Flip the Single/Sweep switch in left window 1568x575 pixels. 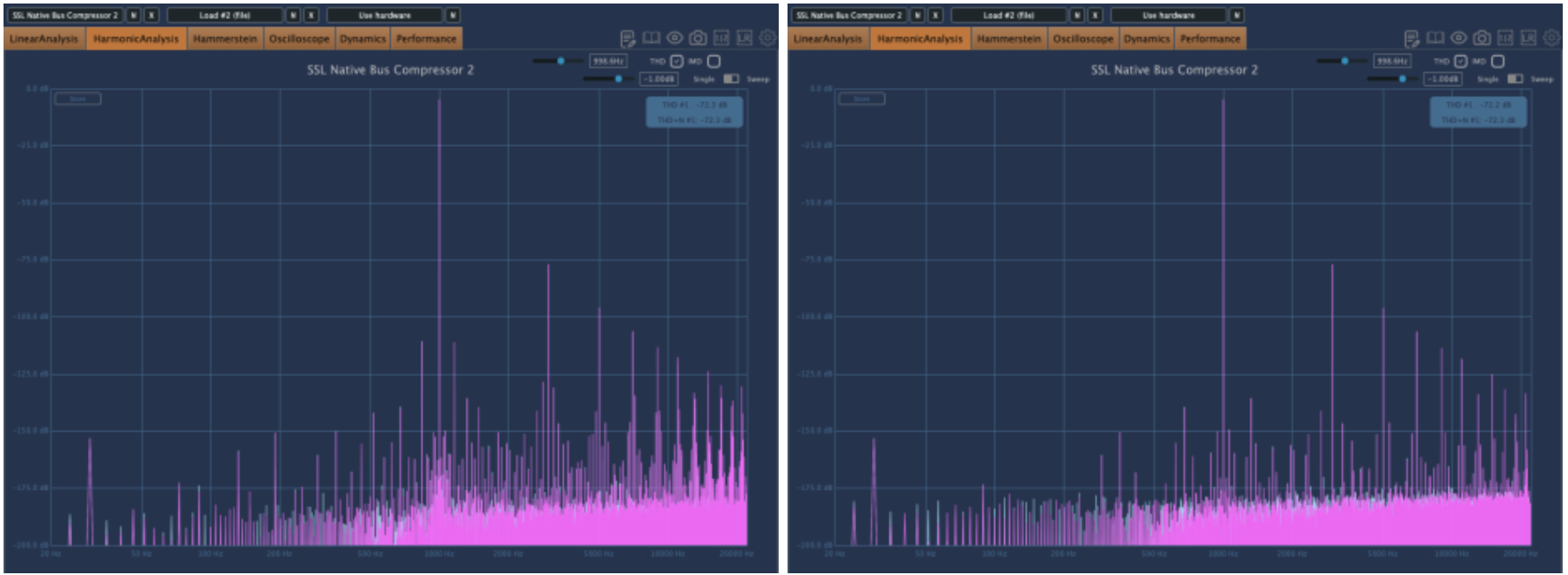click(x=731, y=79)
